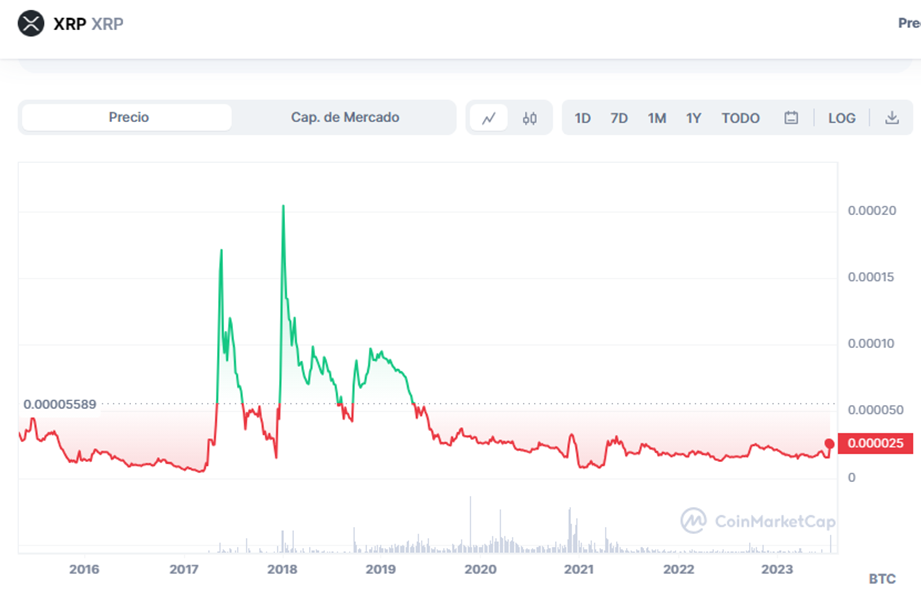Download chart data icon

click(x=892, y=118)
